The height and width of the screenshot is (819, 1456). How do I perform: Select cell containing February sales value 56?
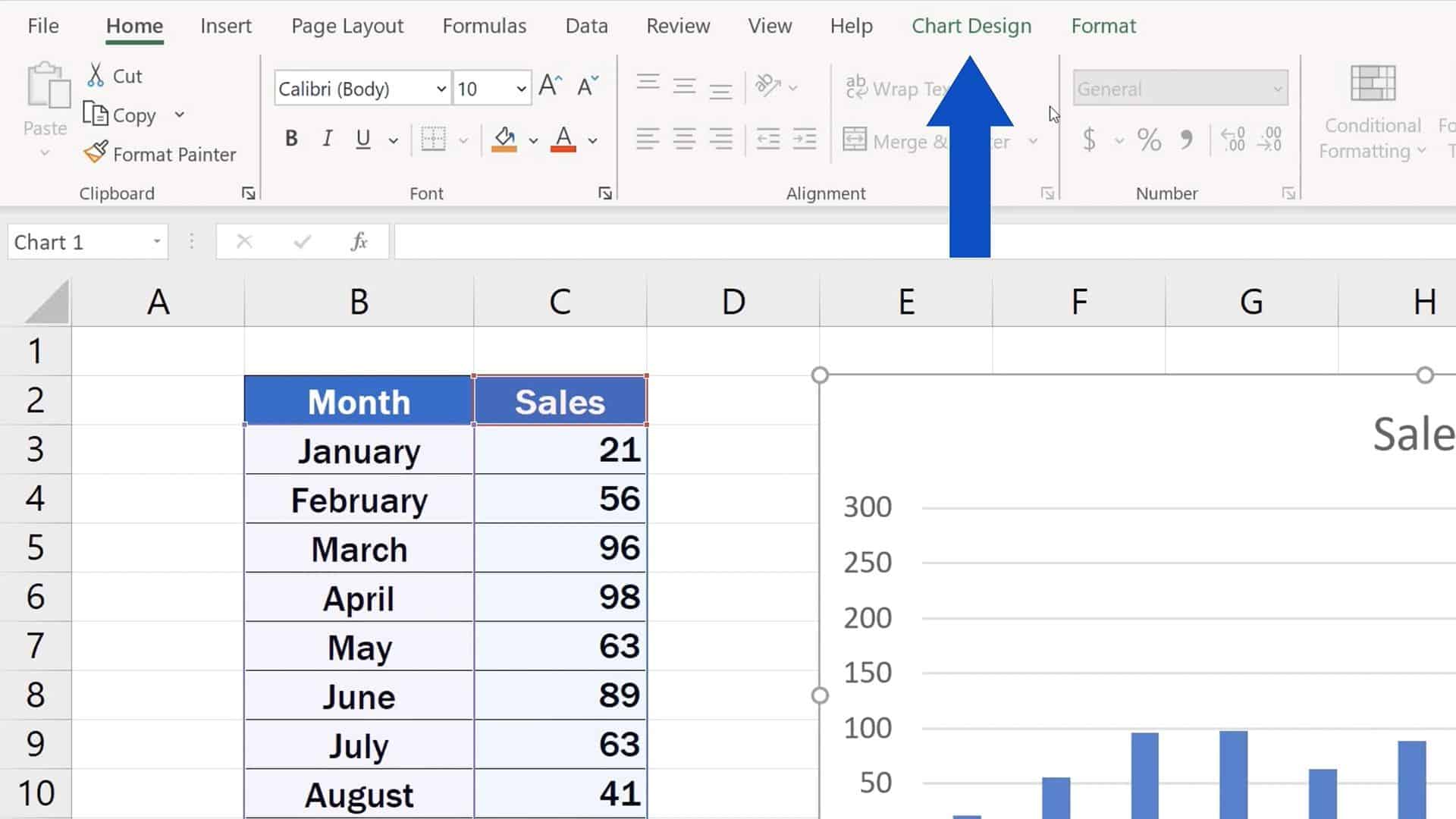coord(560,499)
